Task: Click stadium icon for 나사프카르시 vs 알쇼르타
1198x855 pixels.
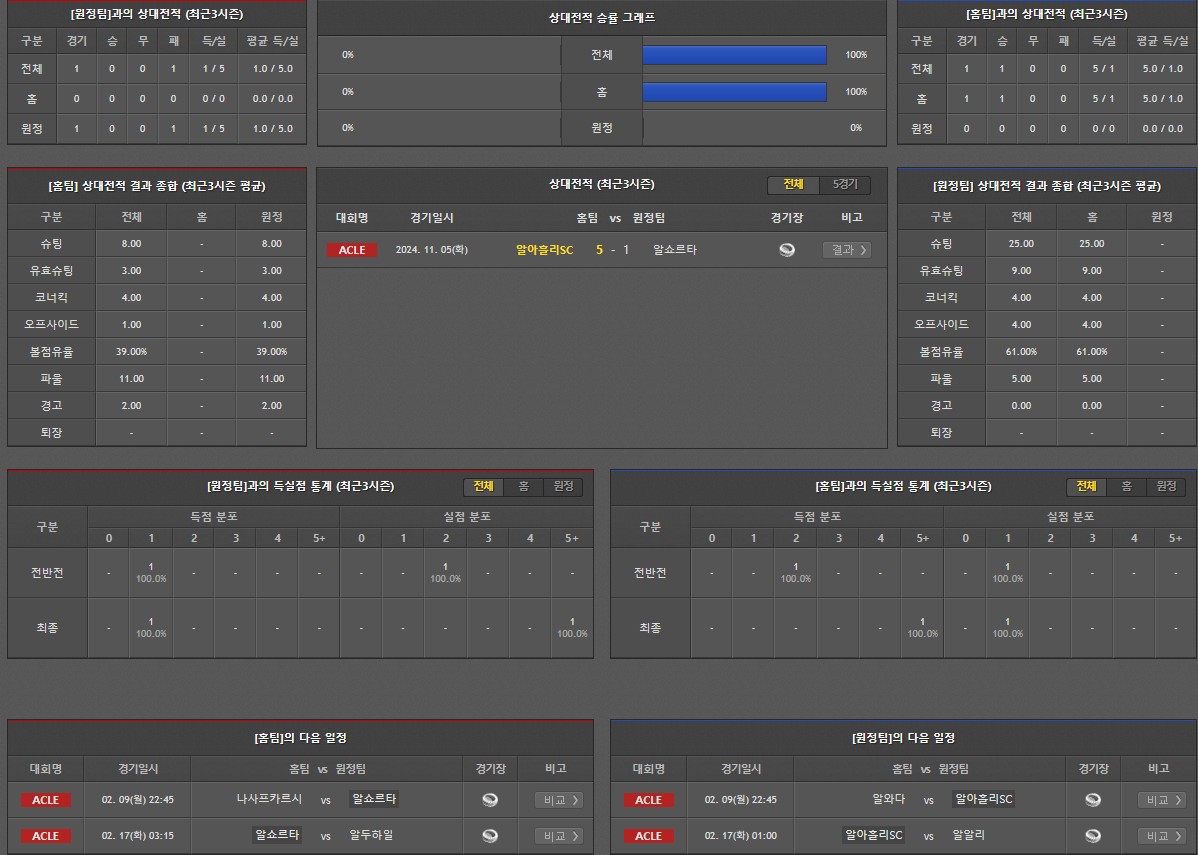Action: coord(490,800)
